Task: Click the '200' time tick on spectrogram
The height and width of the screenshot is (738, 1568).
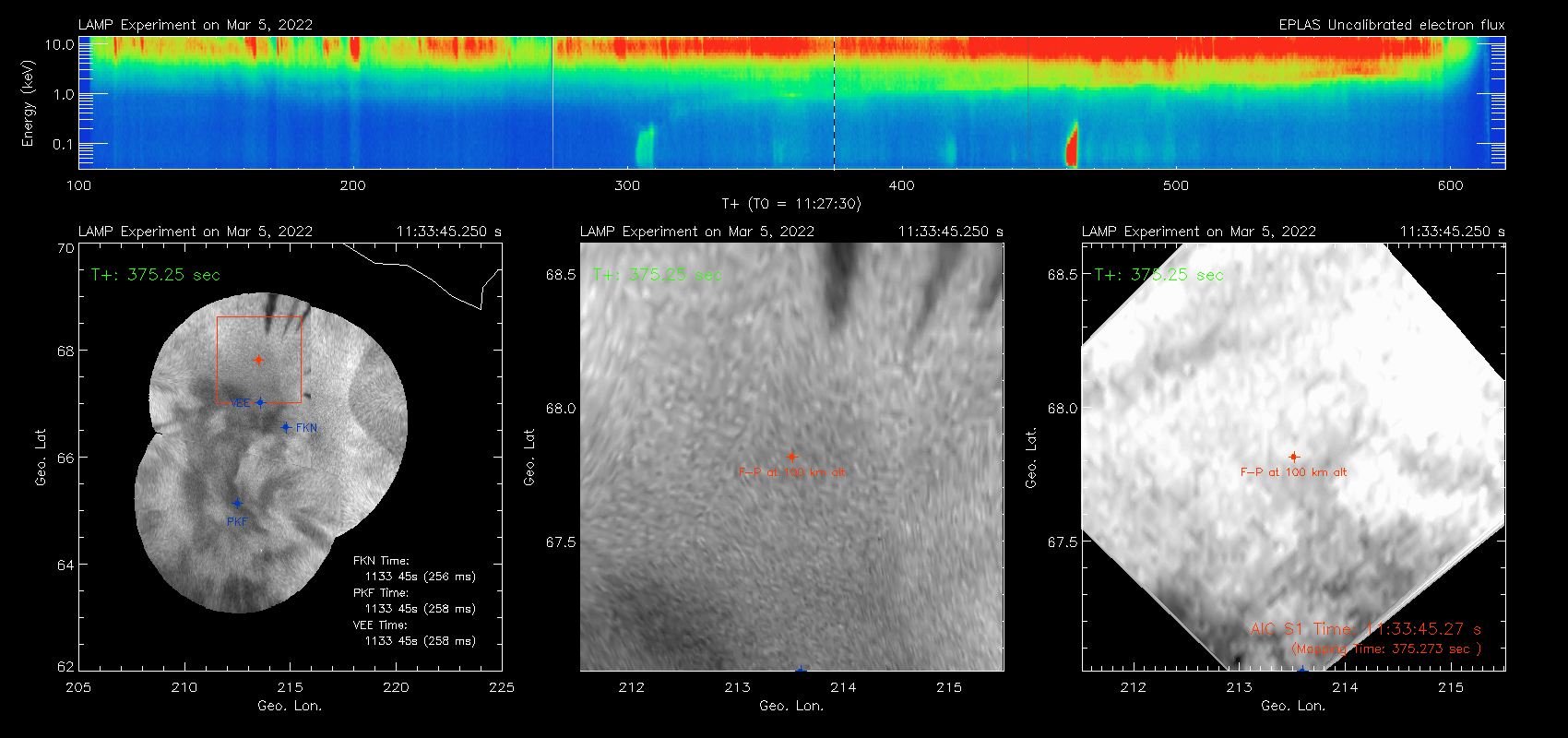Action: (x=352, y=185)
